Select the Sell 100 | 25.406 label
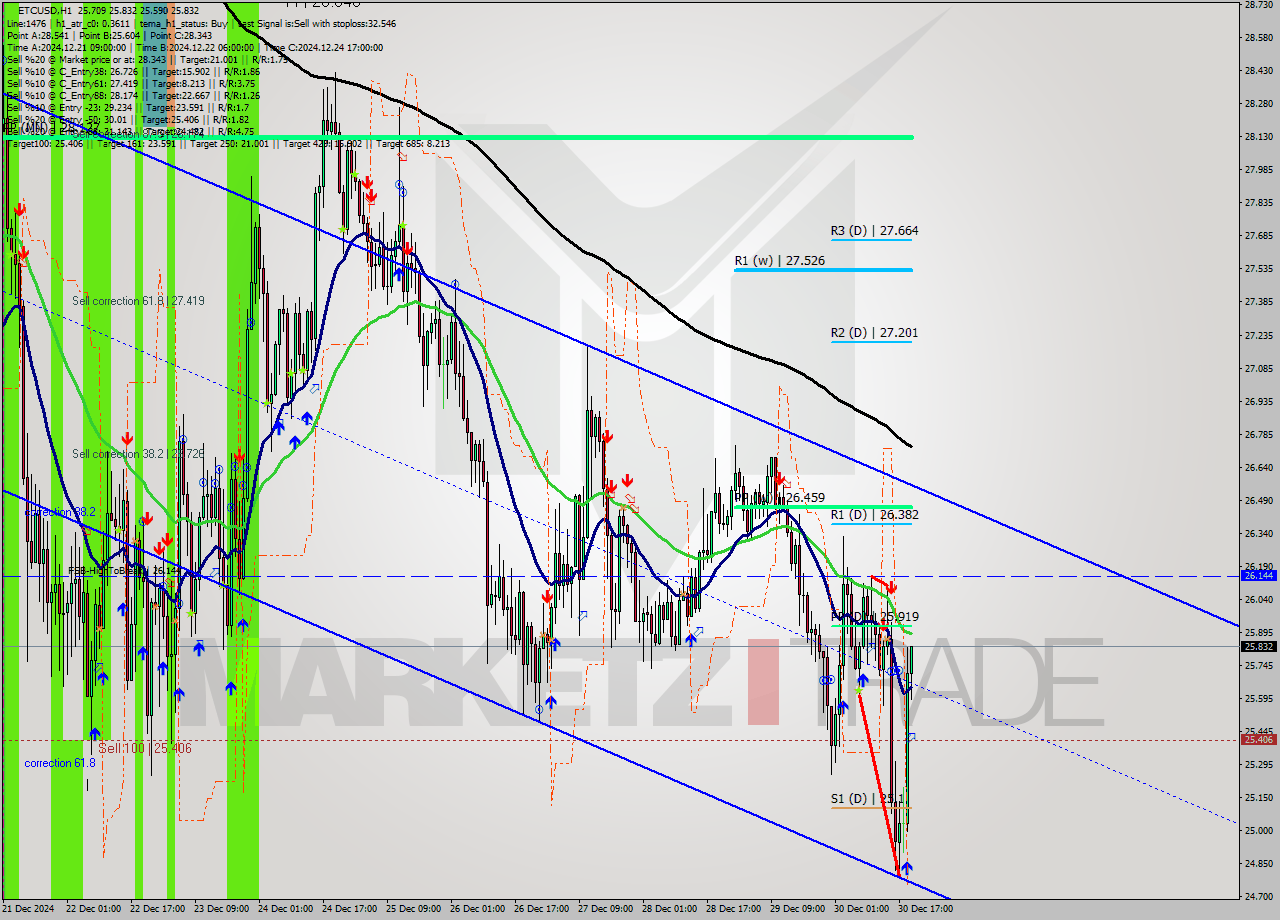 click(x=144, y=748)
